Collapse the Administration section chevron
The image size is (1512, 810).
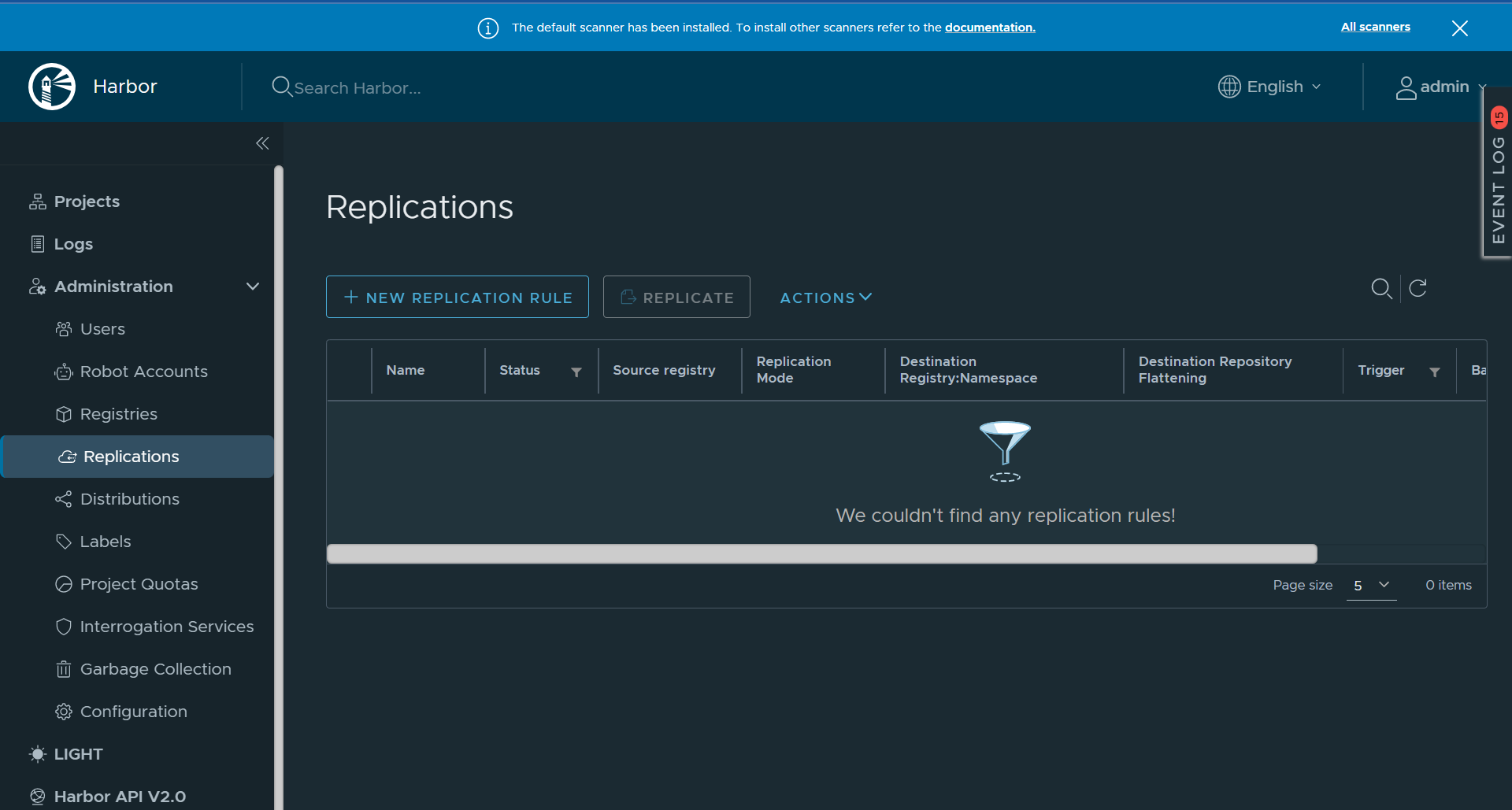253,287
